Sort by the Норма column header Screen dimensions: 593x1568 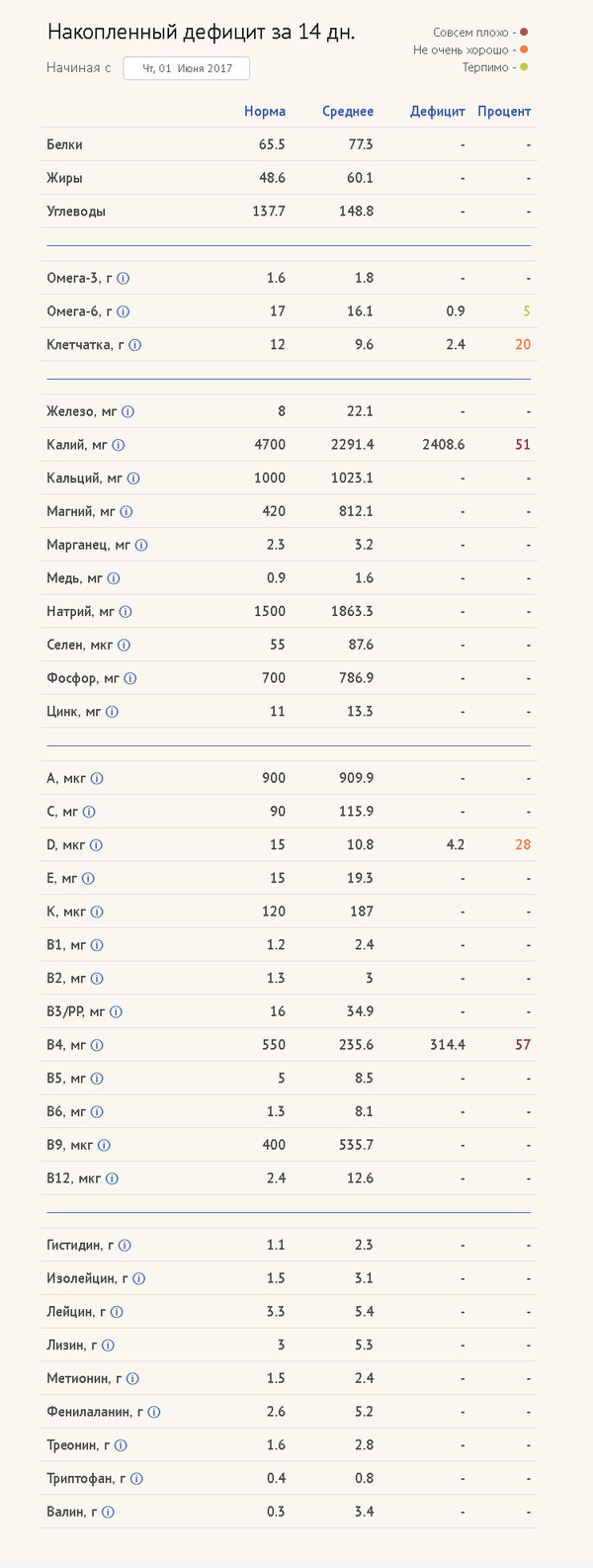(x=265, y=112)
